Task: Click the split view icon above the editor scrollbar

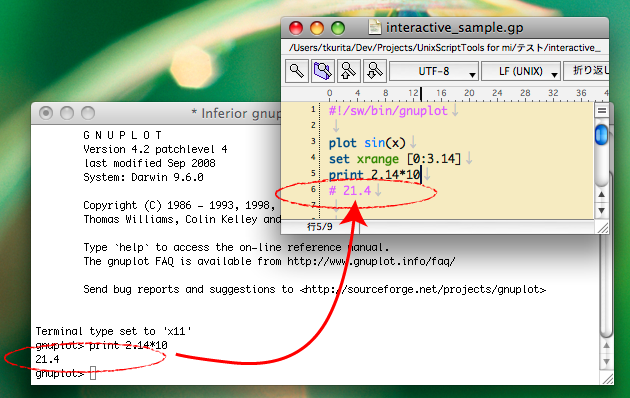Action: [601, 110]
